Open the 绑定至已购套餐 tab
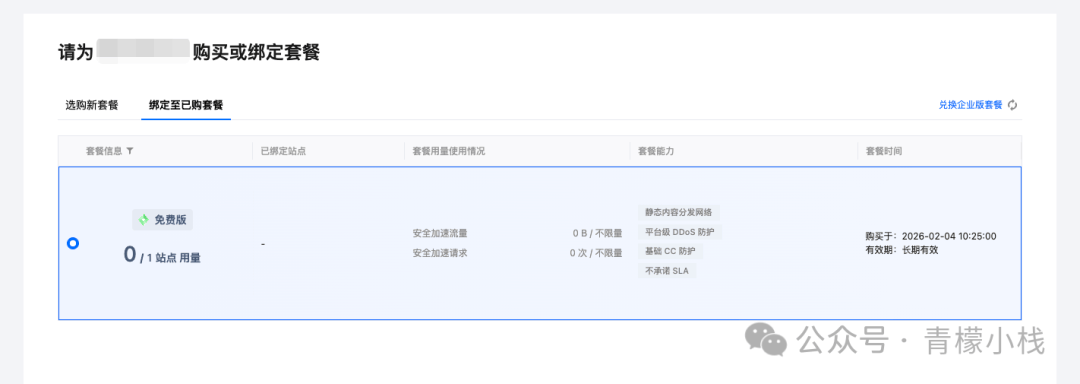Image resolution: width=1080 pixels, height=384 pixels. [x=186, y=105]
